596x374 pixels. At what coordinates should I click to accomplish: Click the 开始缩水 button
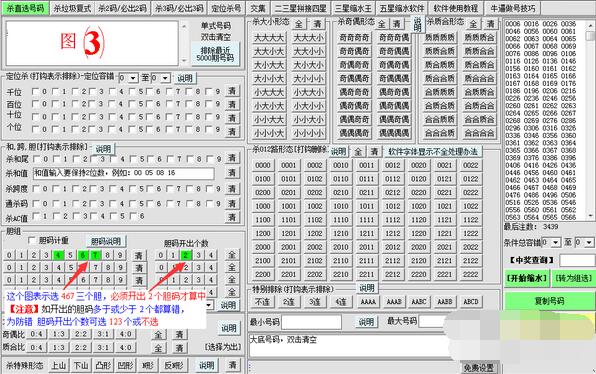[x=527, y=278]
